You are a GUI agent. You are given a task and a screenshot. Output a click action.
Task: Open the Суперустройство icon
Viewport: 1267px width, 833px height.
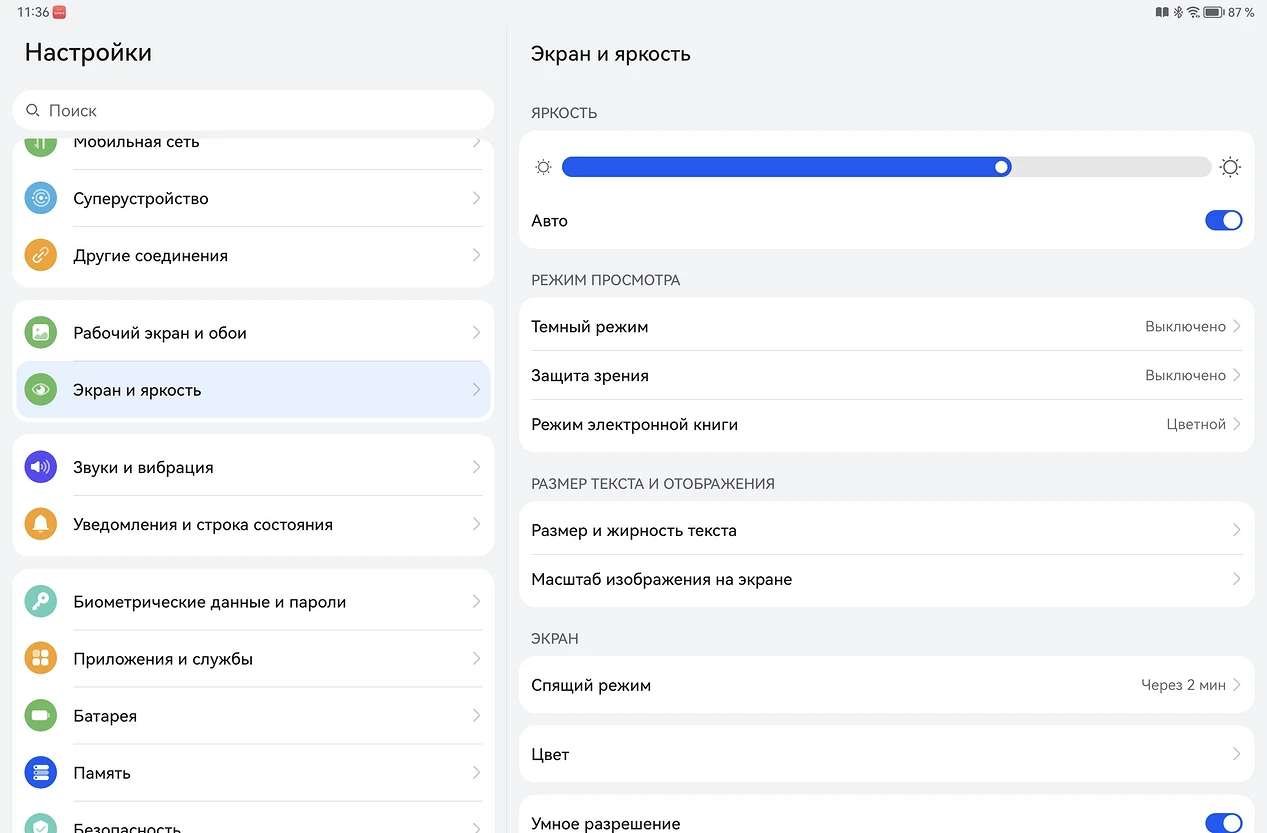click(x=41, y=198)
